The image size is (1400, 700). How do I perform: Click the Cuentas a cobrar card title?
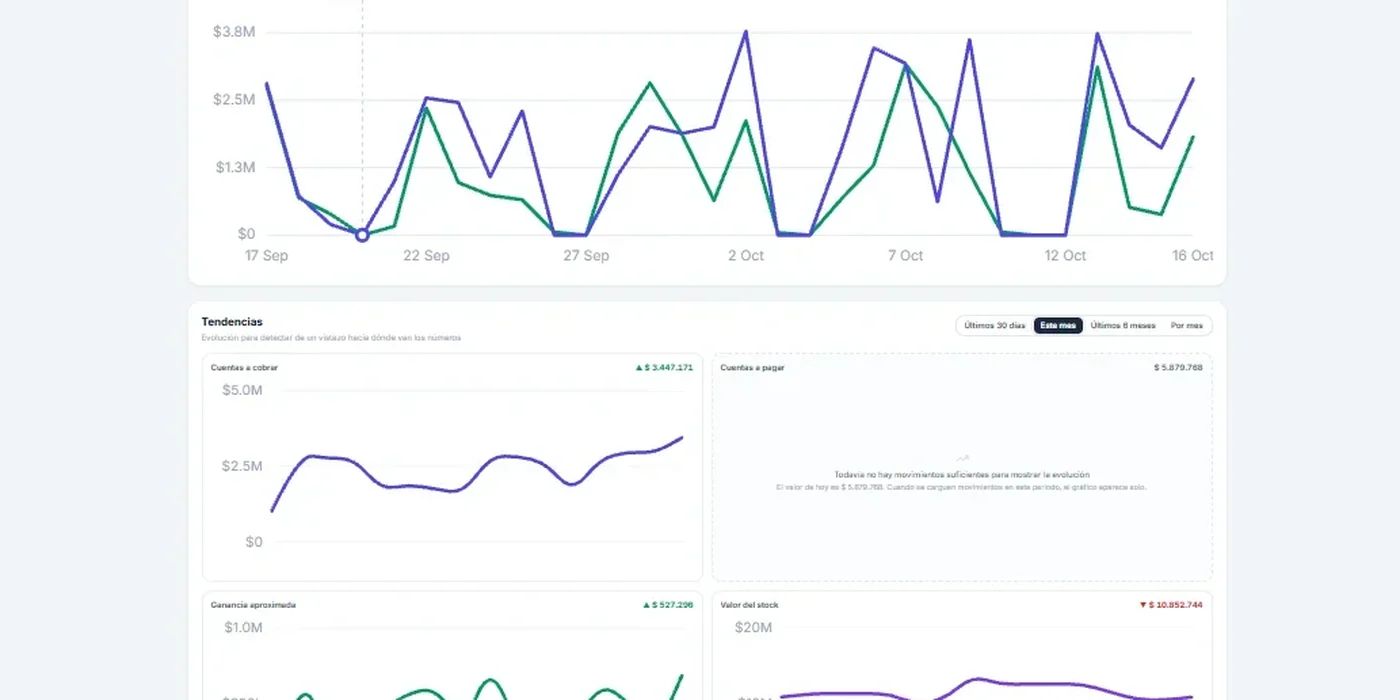pyautogui.click(x=244, y=368)
